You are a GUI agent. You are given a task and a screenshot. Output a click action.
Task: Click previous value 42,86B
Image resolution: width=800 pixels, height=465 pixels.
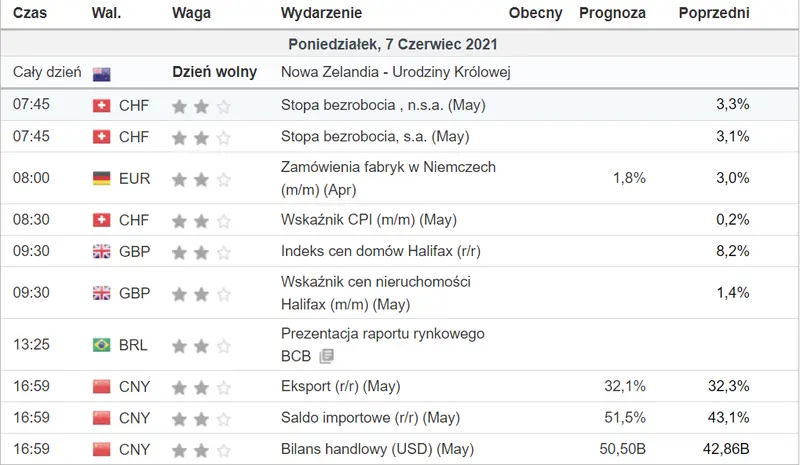click(726, 449)
